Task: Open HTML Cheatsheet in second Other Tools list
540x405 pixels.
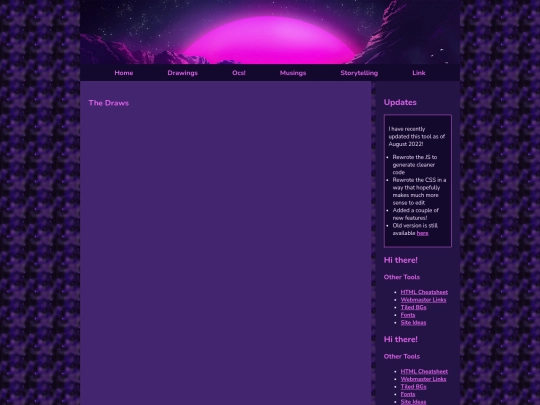Action: (424, 371)
